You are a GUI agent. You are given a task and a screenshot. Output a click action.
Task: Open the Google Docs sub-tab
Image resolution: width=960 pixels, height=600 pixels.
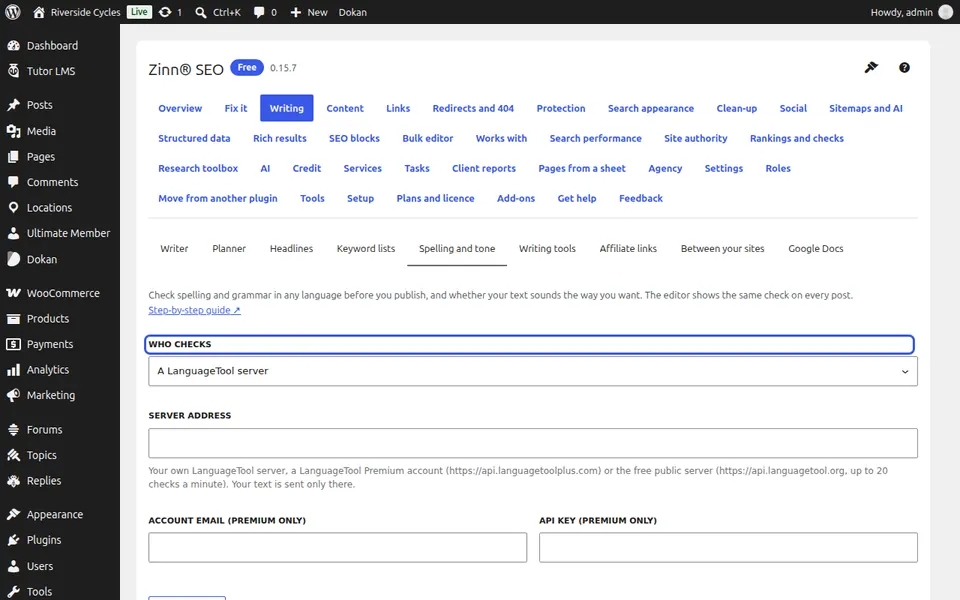pos(816,249)
